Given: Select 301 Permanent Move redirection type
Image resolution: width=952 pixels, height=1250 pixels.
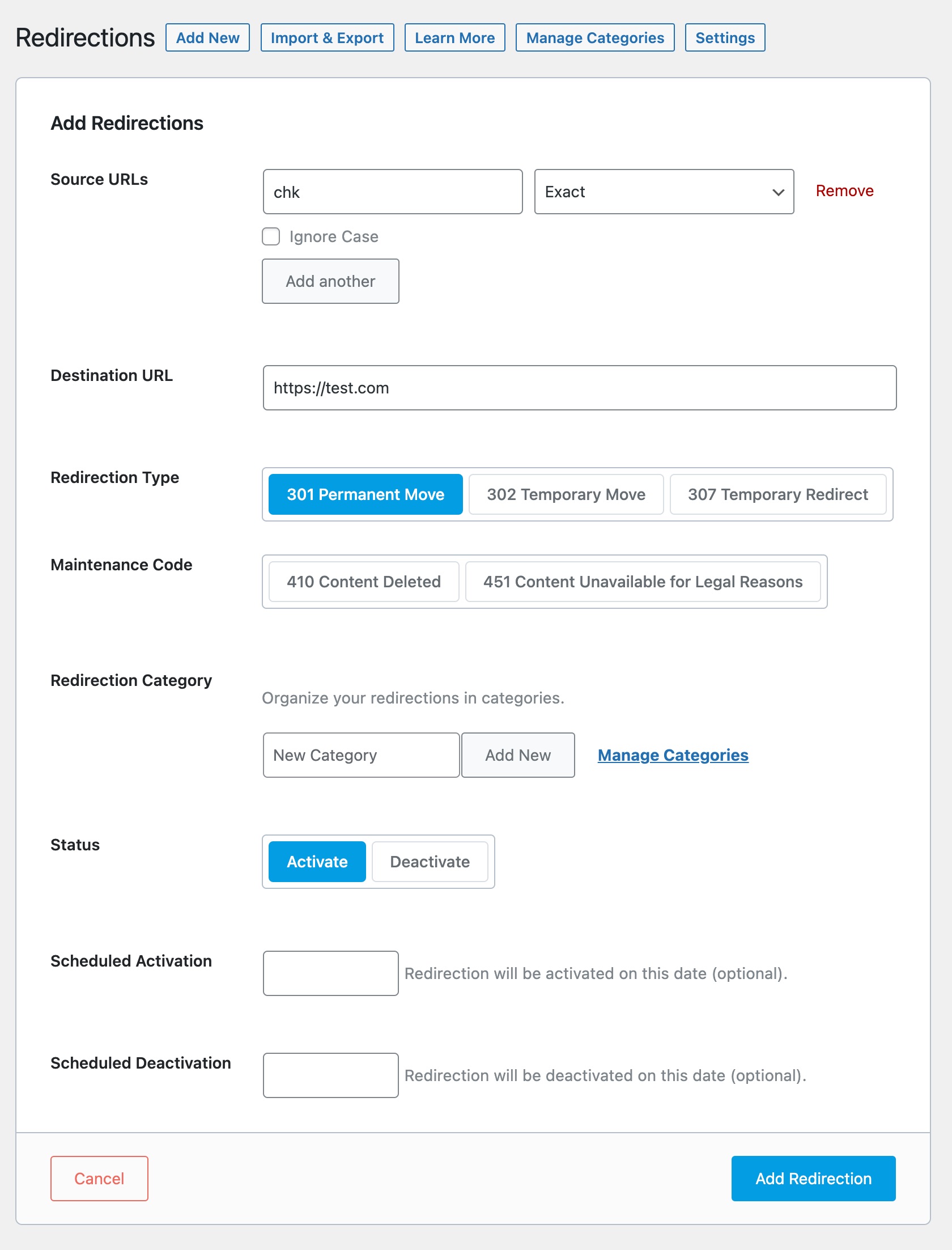Looking at the screenshot, I should pos(365,494).
